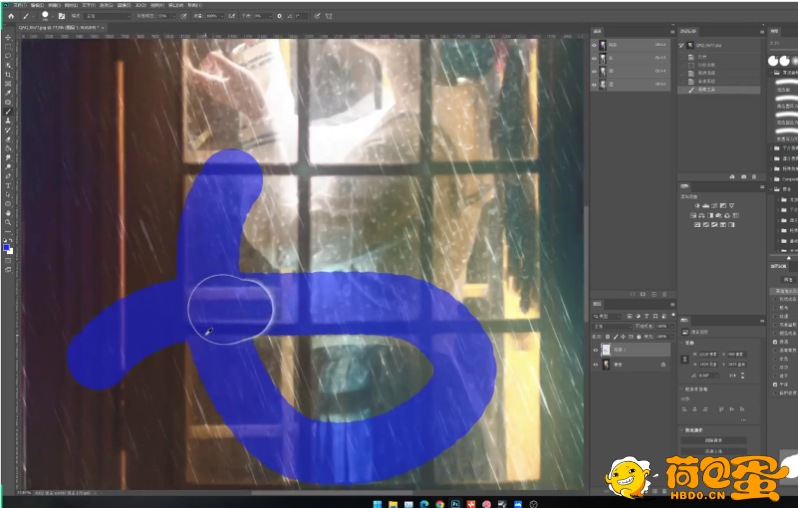Image resolution: width=798 pixels, height=508 pixels.
Task: Click the 选择主体 (Select Subject) quick action button
Action: 714,451
